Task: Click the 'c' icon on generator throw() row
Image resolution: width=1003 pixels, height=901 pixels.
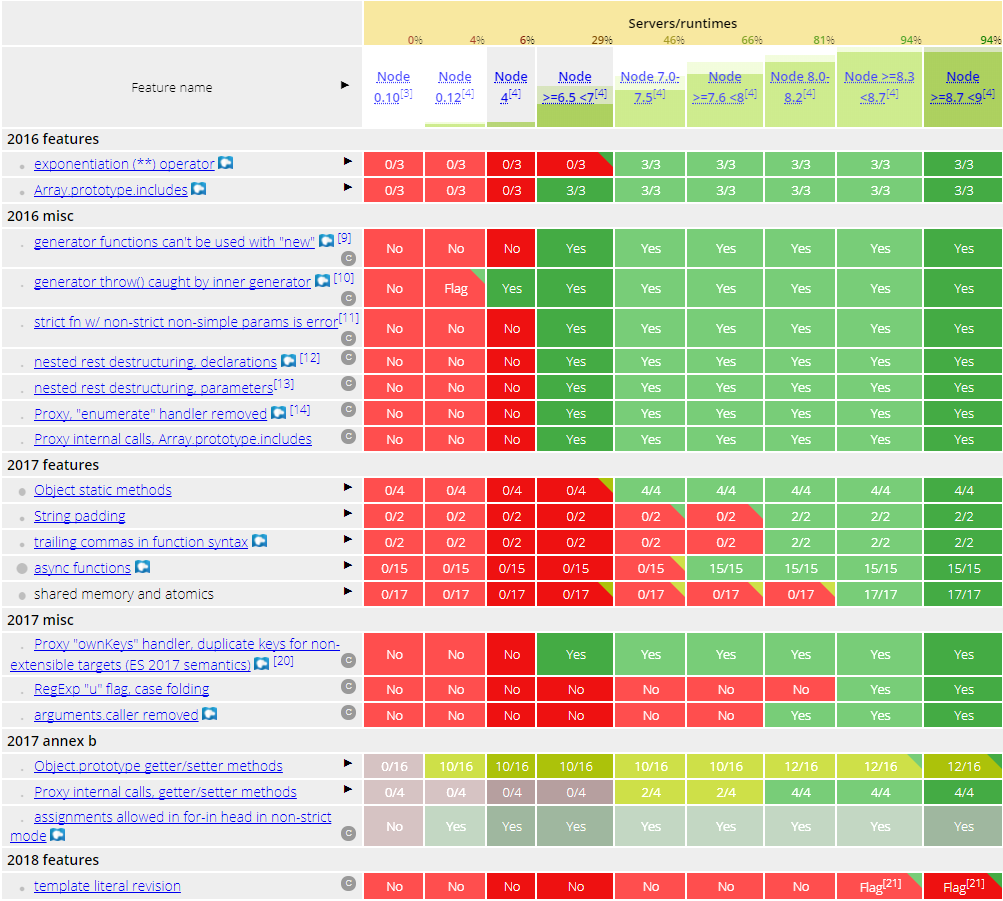Action: point(348,298)
